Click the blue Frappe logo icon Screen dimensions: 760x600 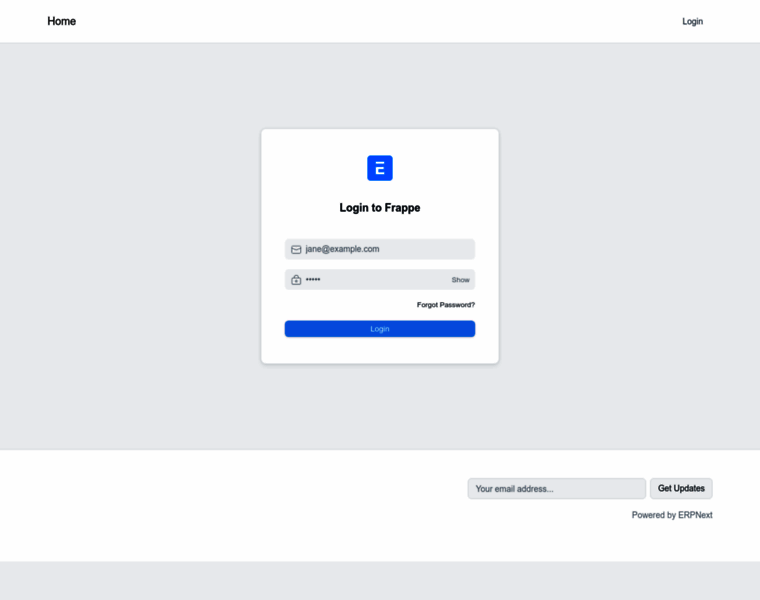click(x=380, y=168)
